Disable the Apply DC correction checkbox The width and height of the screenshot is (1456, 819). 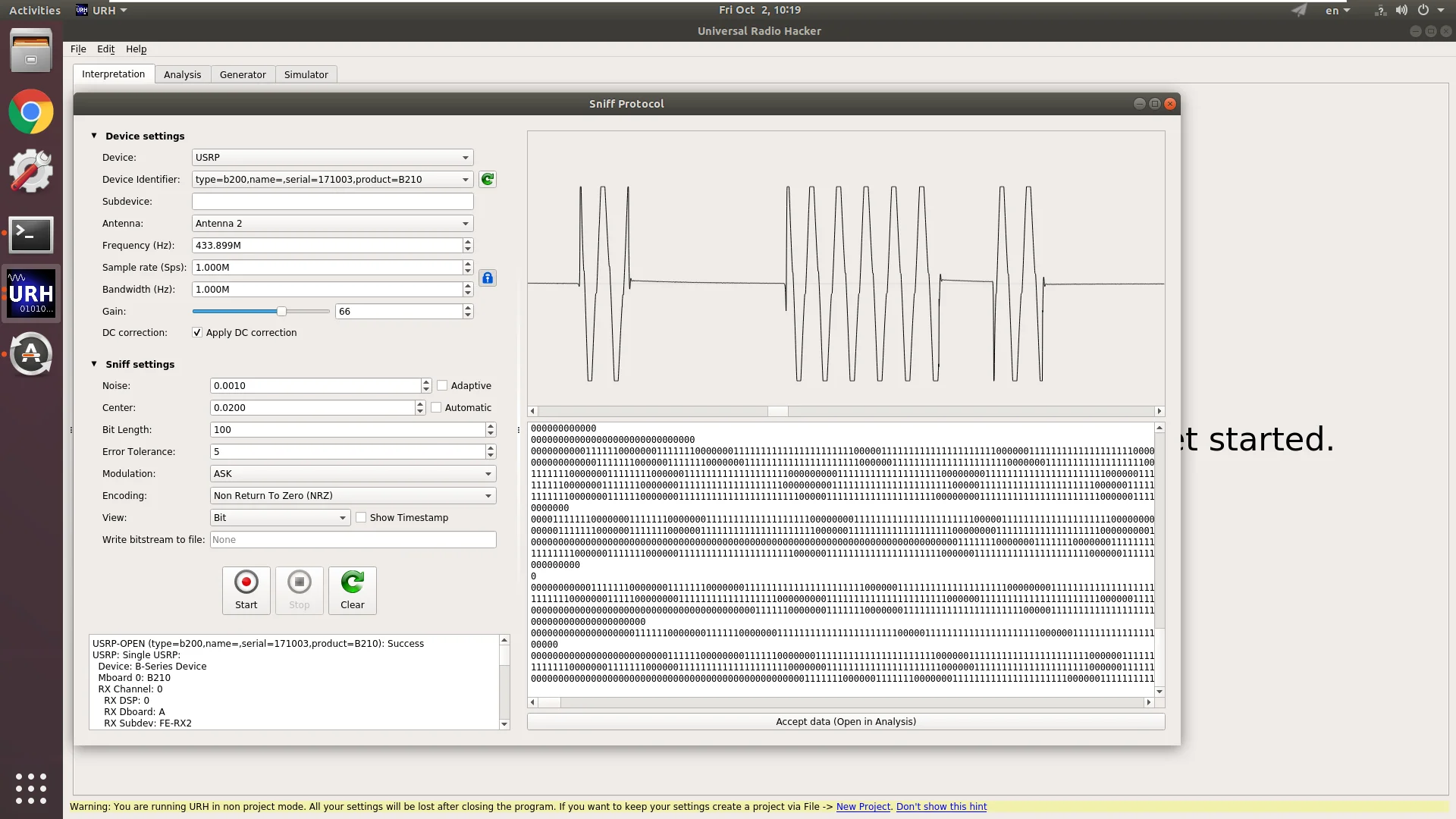[x=197, y=333]
